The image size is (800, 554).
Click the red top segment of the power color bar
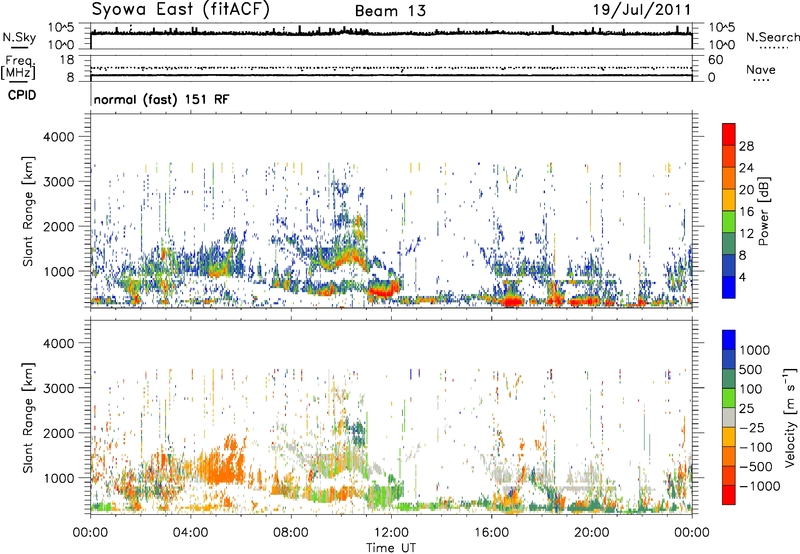pyautogui.click(x=729, y=134)
